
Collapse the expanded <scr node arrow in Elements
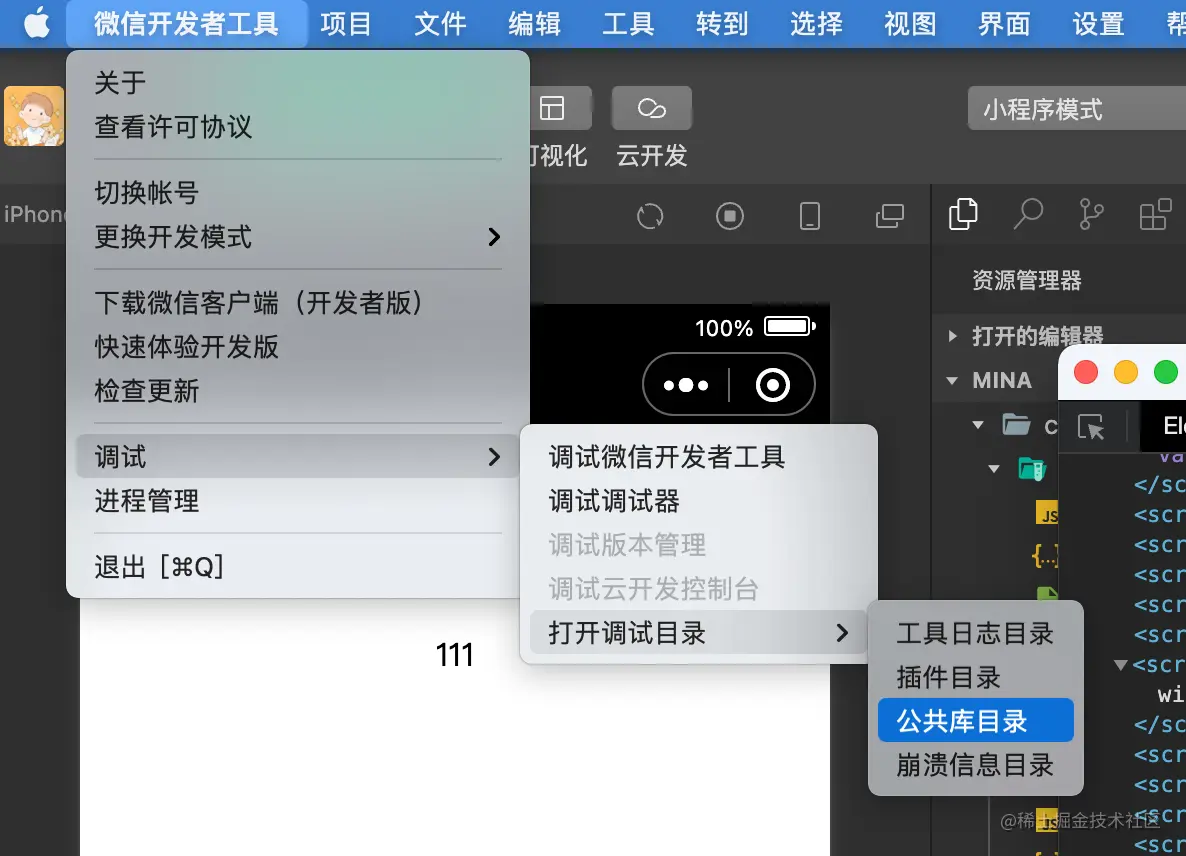click(1121, 665)
